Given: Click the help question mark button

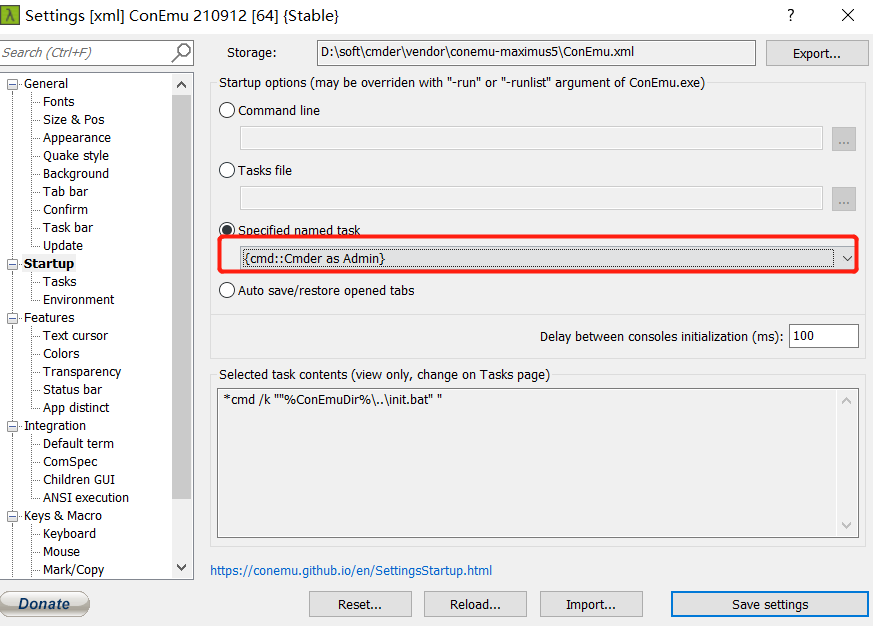Looking at the screenshot, I should [x=791, y=15].
